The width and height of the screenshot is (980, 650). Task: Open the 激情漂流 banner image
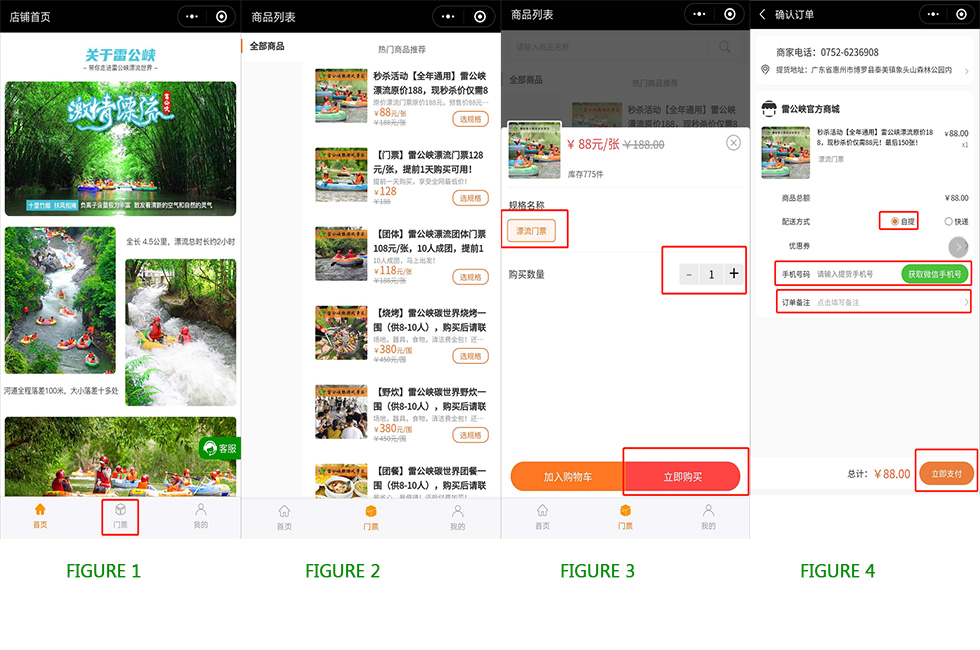[121, 149]
